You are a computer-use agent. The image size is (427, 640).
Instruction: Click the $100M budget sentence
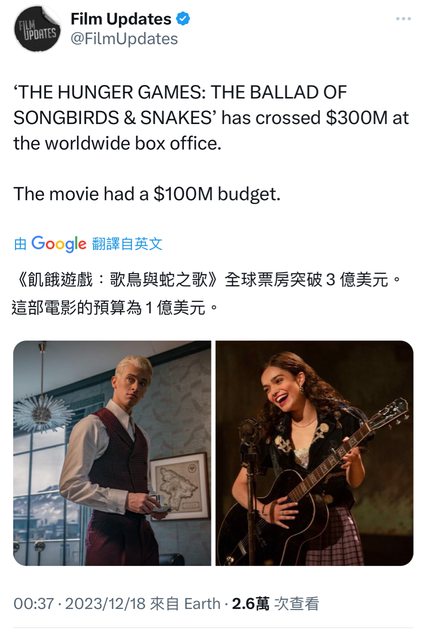(147, 194)
